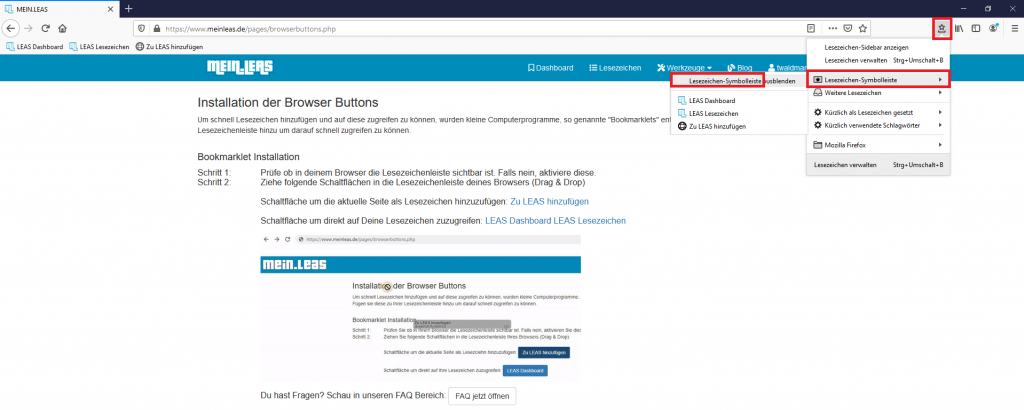This screenshot has width=1024, height=410.
Task: Click the FAQ jetzt öffnen button
Action: [x=482, y=395]
